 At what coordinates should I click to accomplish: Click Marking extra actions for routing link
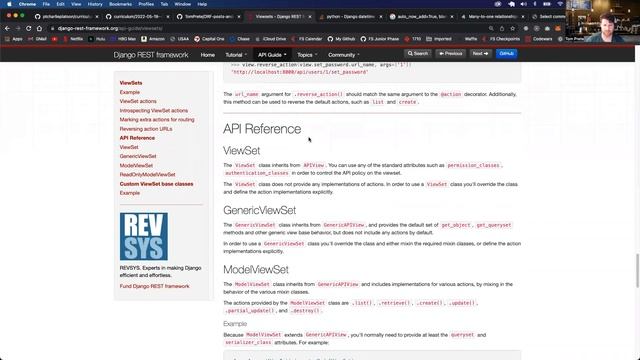coord(157,120)
